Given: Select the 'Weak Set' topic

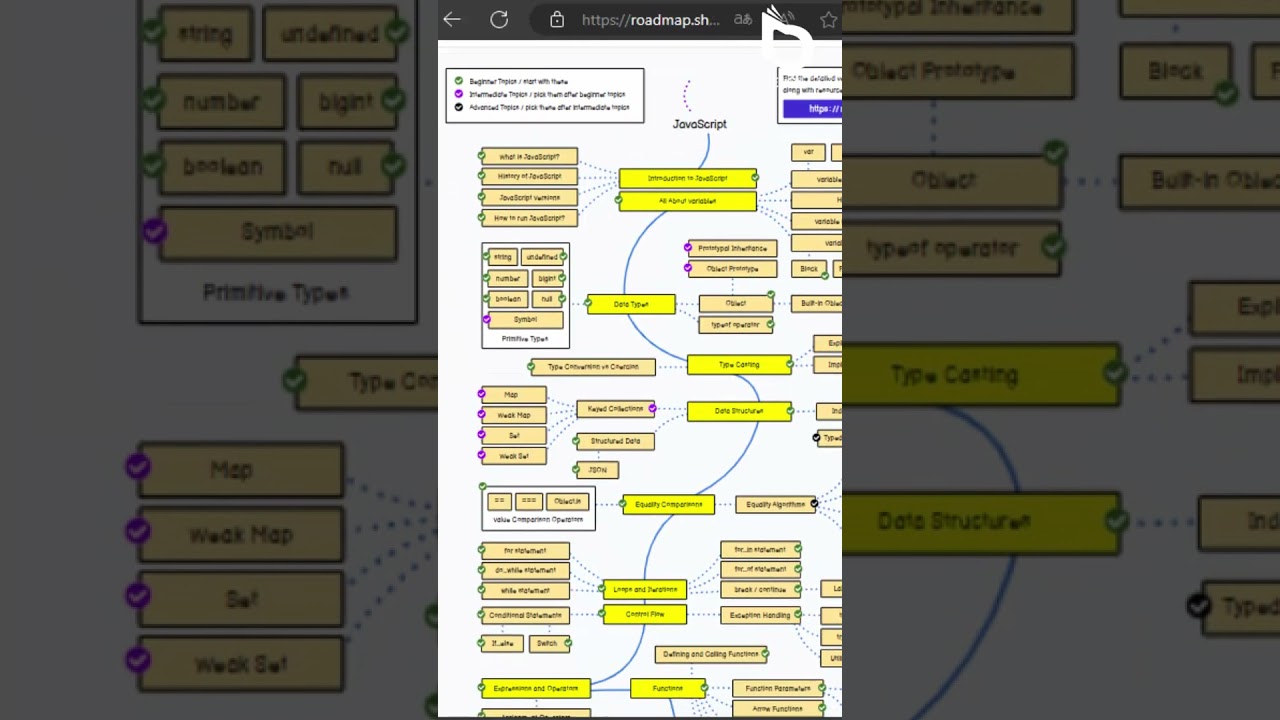Looking at the screenshot, I should 513,456.
